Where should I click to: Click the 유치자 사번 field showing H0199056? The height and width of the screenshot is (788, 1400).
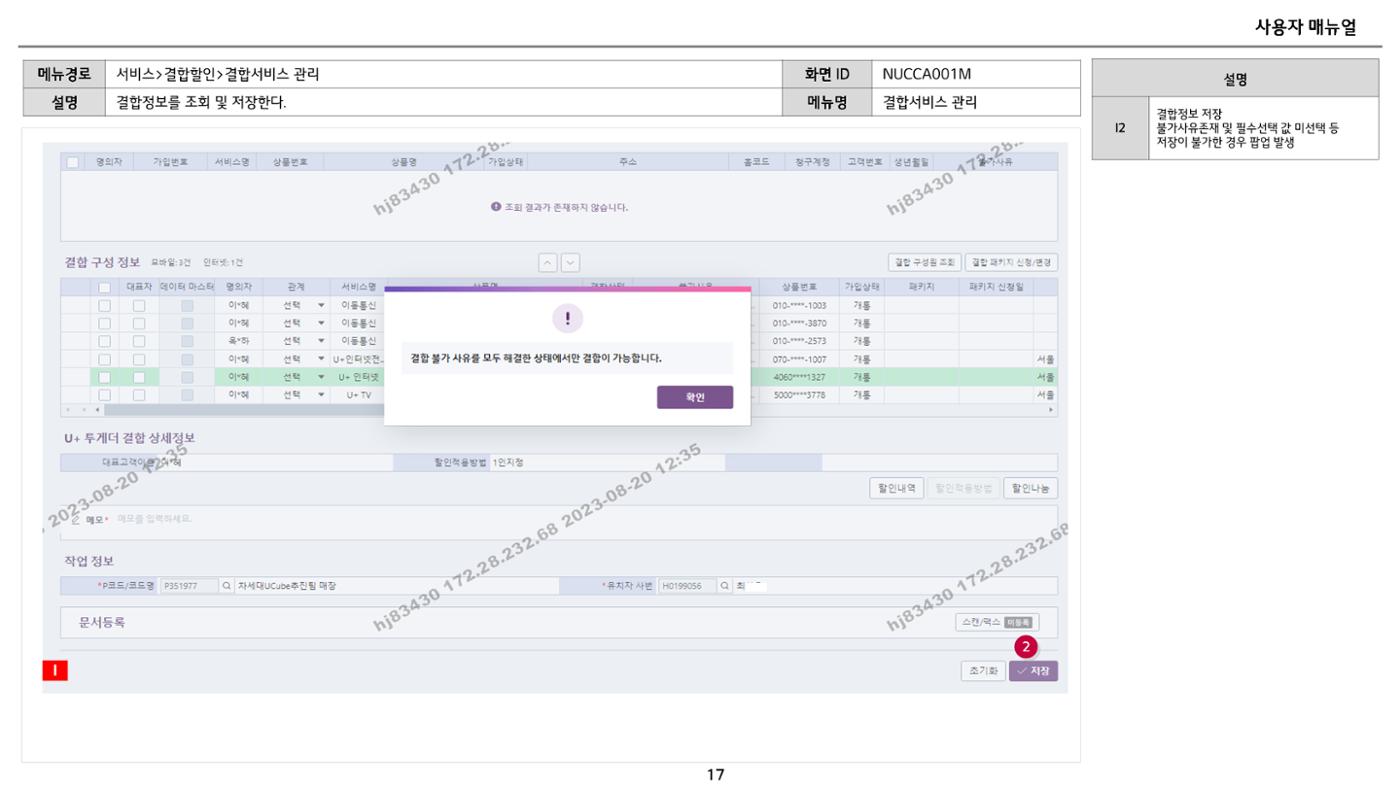687,586
